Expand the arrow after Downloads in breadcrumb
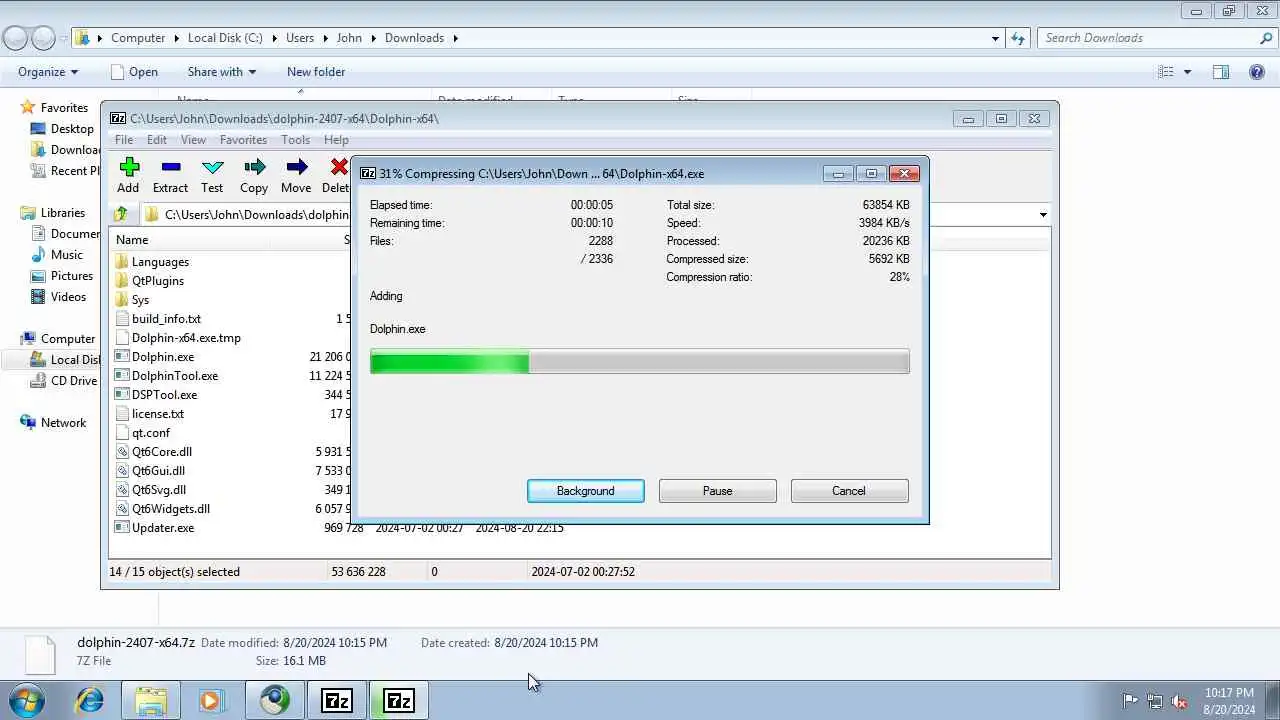This screenshot has width=1280, height=720. 456,38
